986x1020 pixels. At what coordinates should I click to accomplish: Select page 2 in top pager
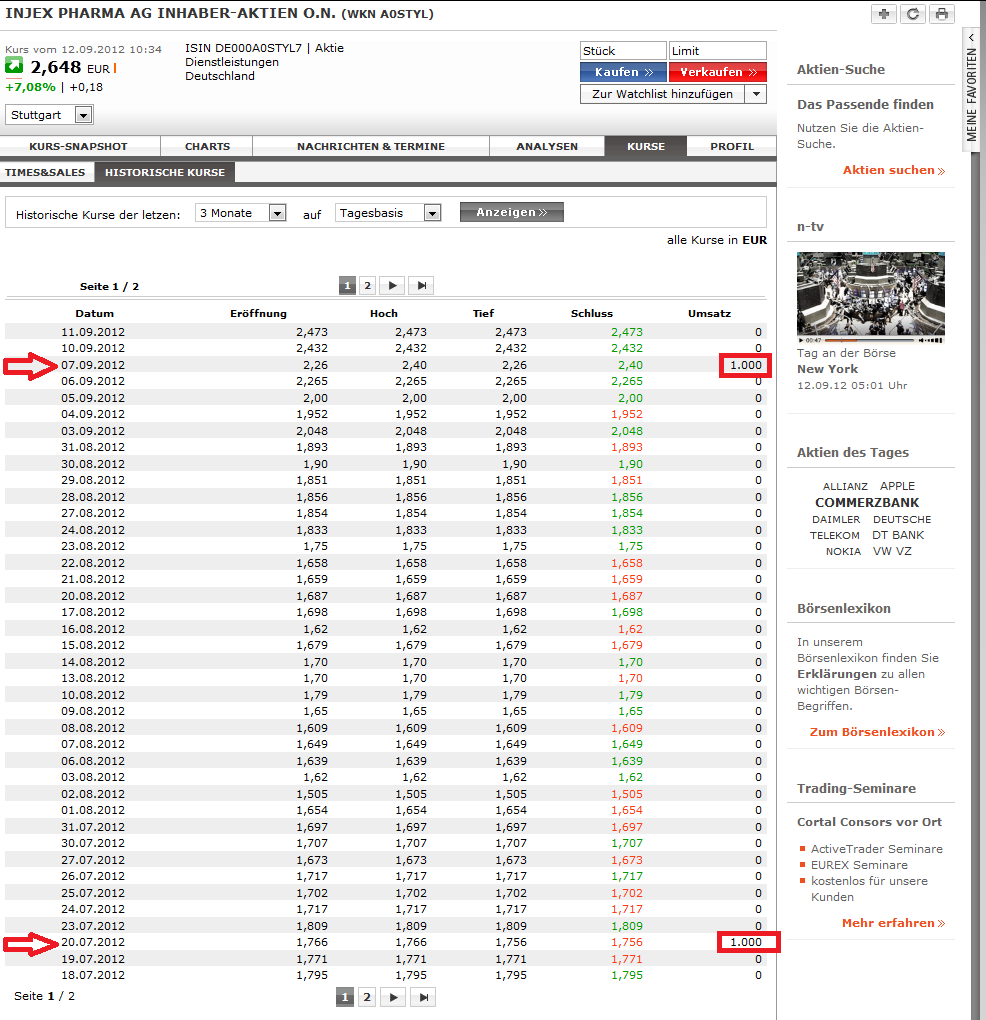[x=367, y=286]
